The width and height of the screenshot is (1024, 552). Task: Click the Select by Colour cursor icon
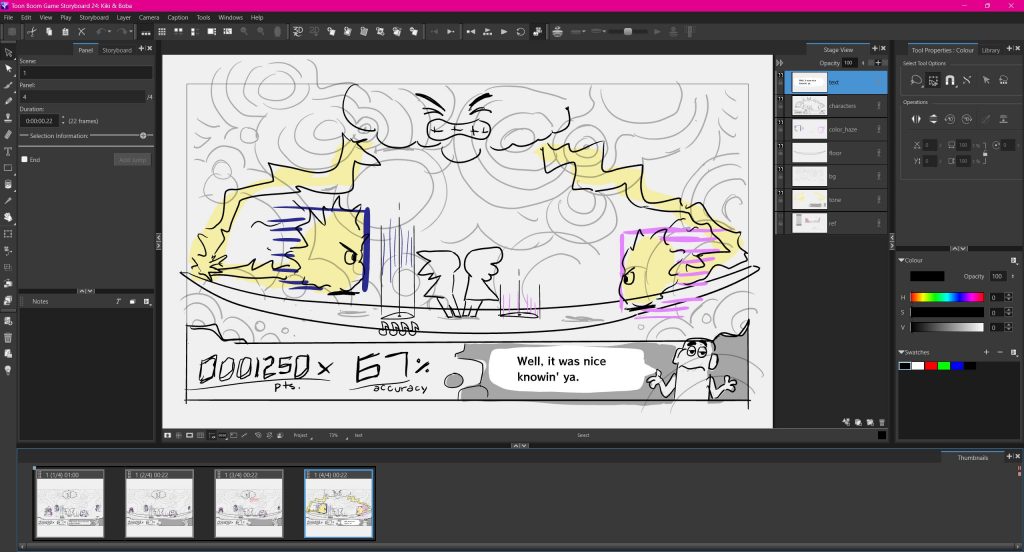[986, 80]
